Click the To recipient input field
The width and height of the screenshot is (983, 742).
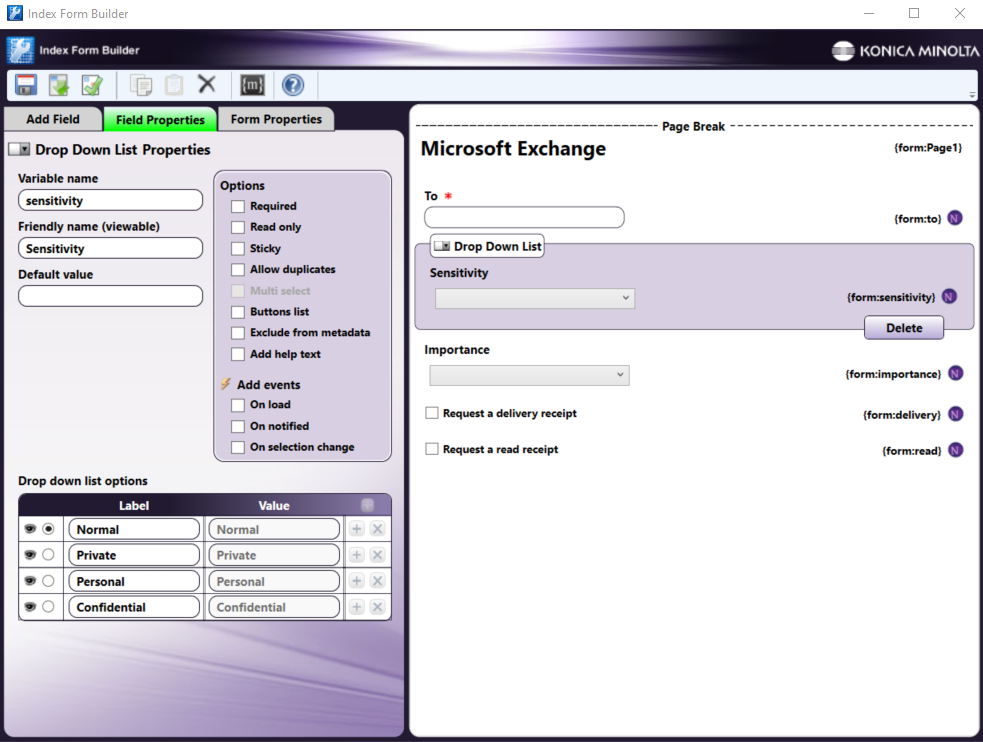[524, 217]
